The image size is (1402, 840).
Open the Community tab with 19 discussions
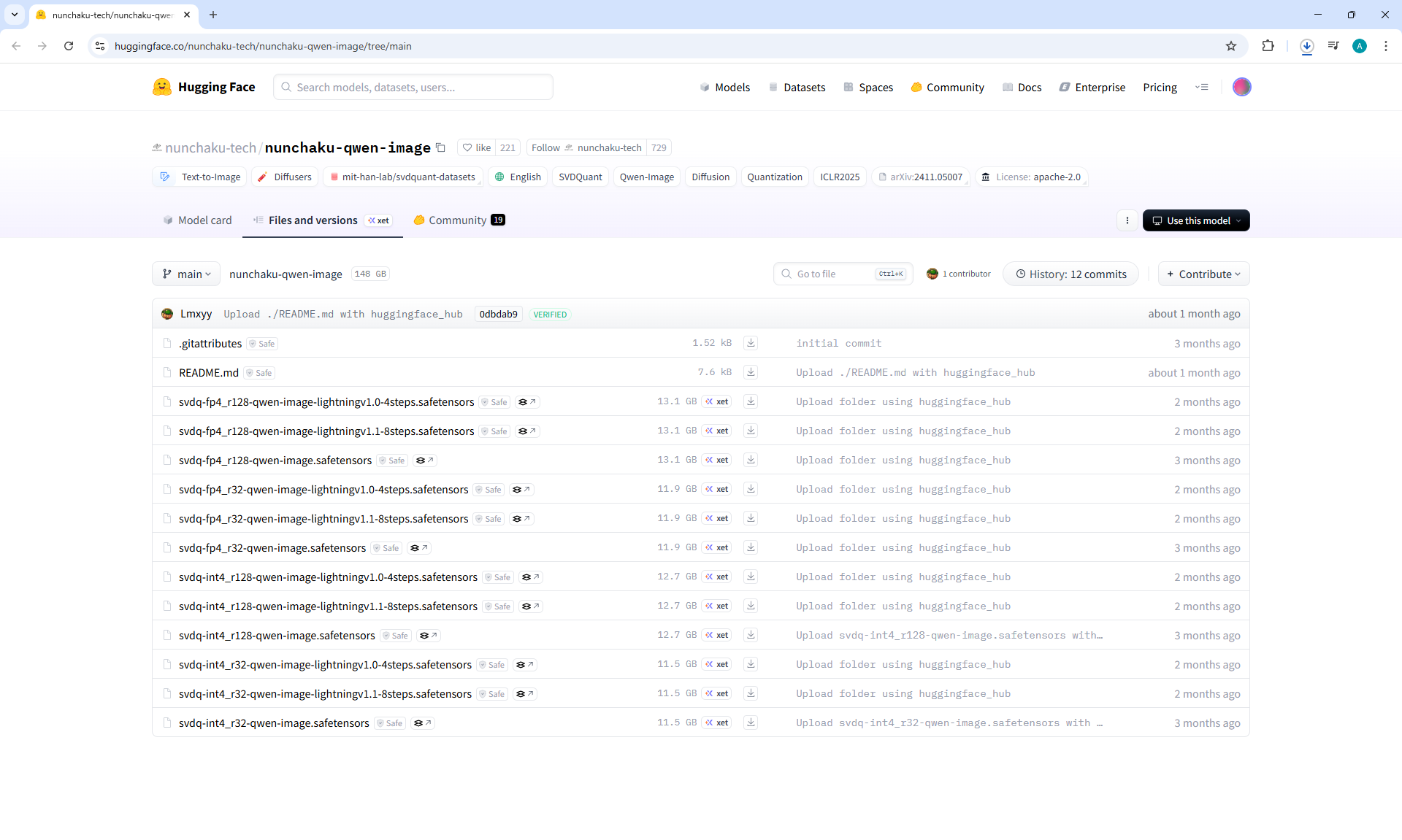(459, 220)
